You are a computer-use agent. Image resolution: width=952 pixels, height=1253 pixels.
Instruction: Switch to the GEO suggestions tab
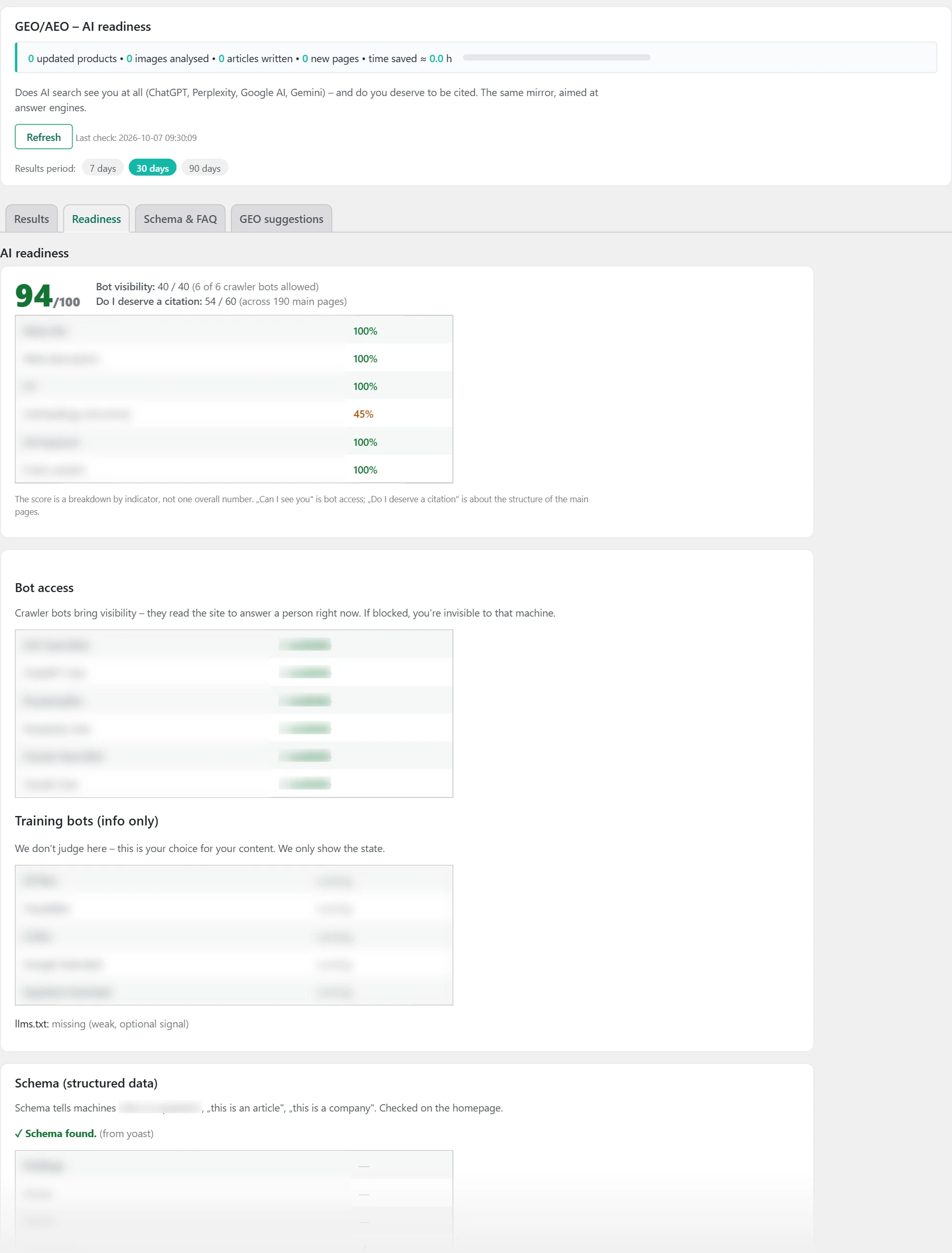tap(282, 219)
